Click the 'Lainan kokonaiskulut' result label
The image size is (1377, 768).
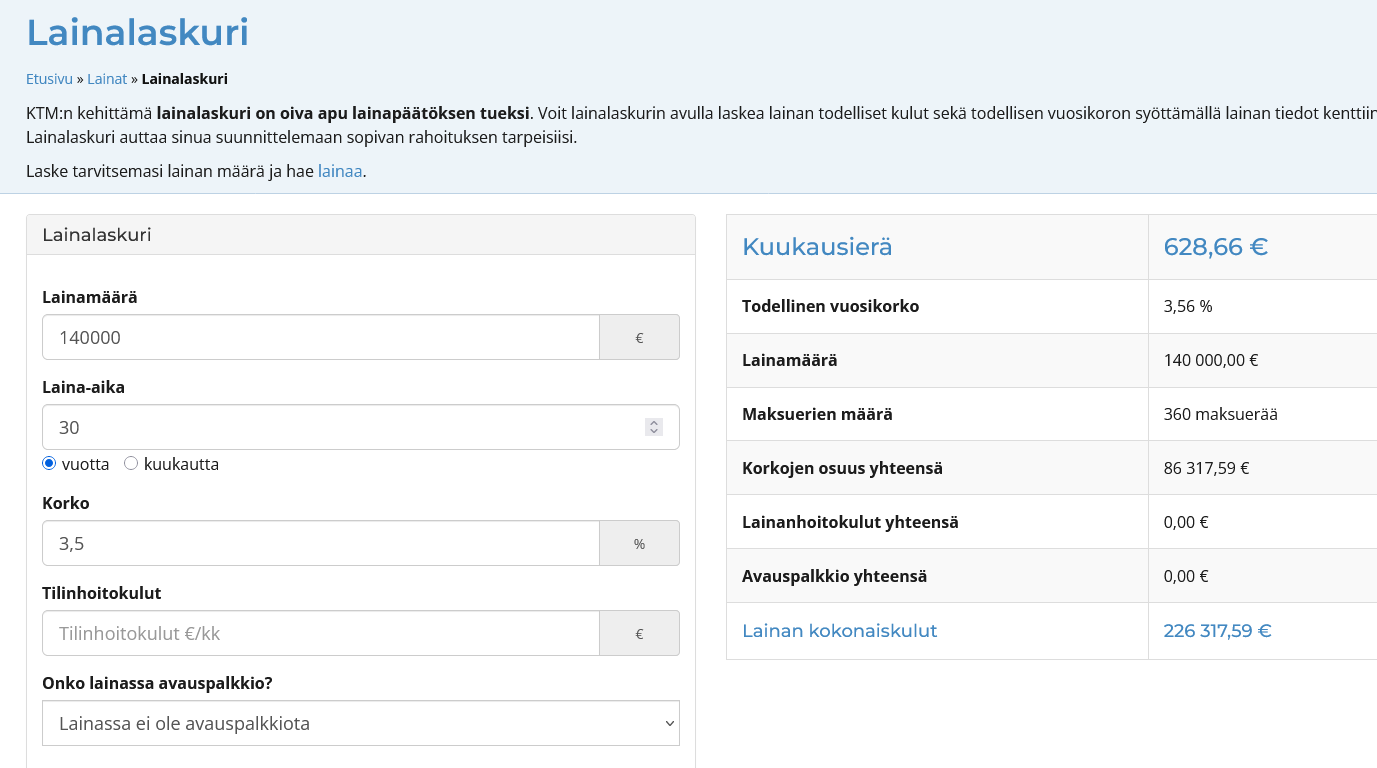(839, 631)
